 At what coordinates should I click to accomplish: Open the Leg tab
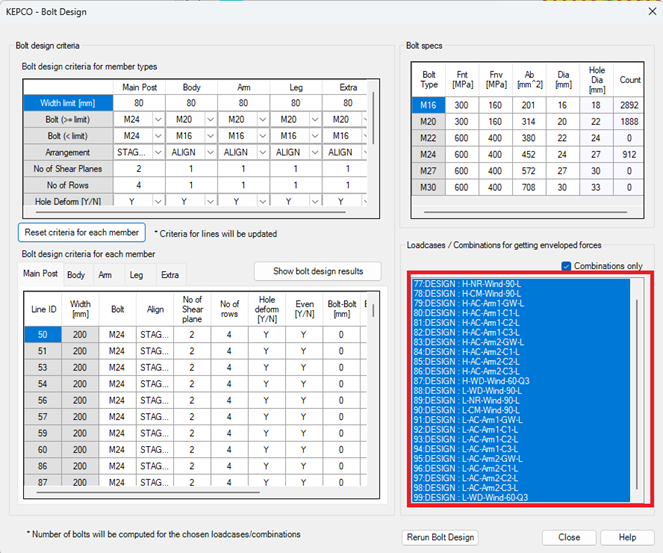(x=135, y=275)
